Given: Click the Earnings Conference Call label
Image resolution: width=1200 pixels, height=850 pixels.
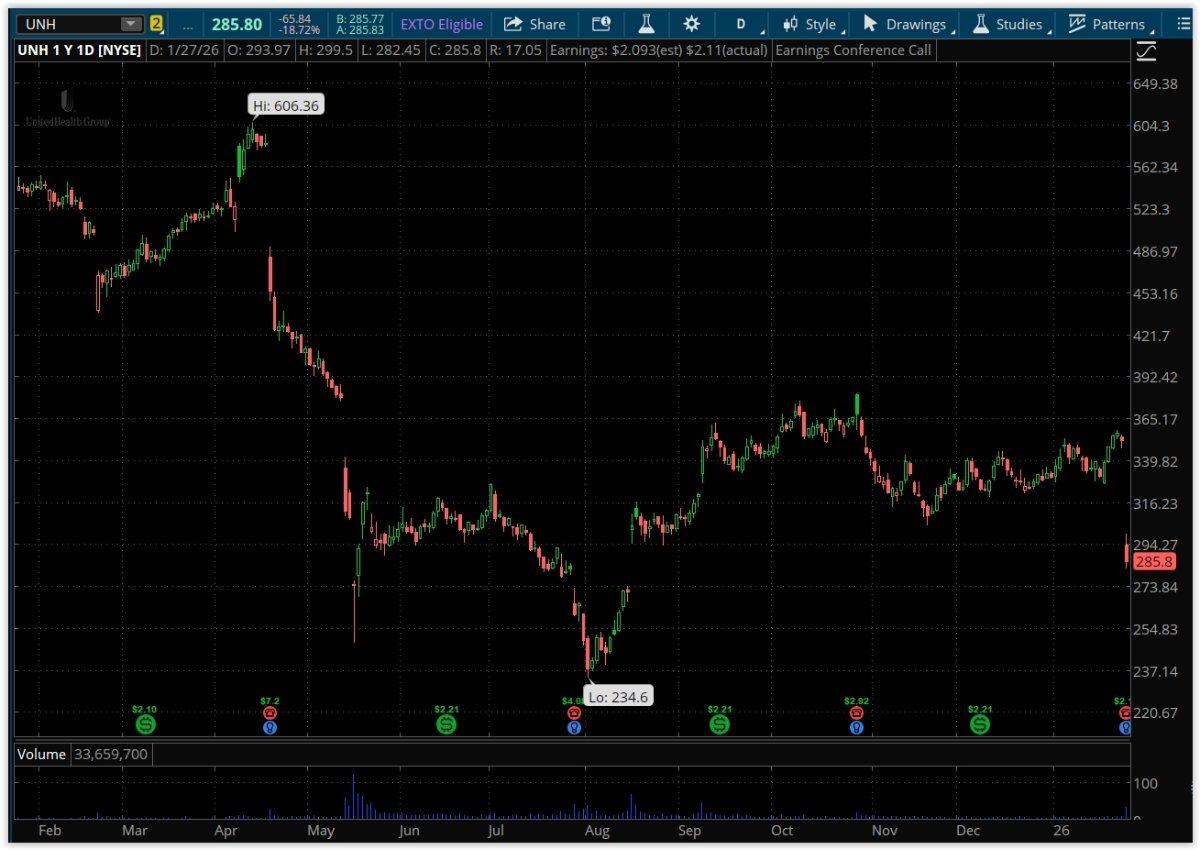Looking at the screenshot, I should point(853,50).
